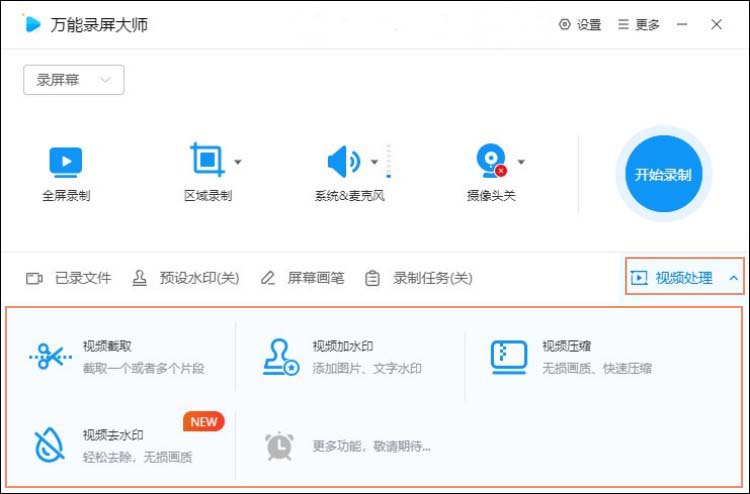
Task: Expand the camera dropdown arrow
Action: (x=521, y=162)
